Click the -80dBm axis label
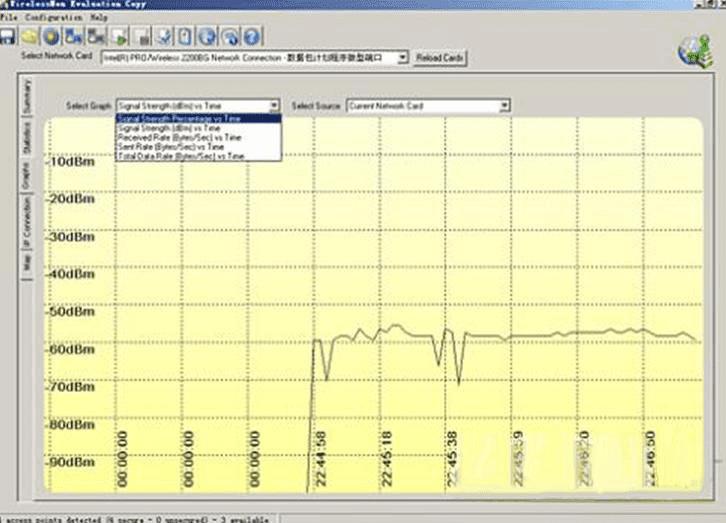 tap(70, 424)
